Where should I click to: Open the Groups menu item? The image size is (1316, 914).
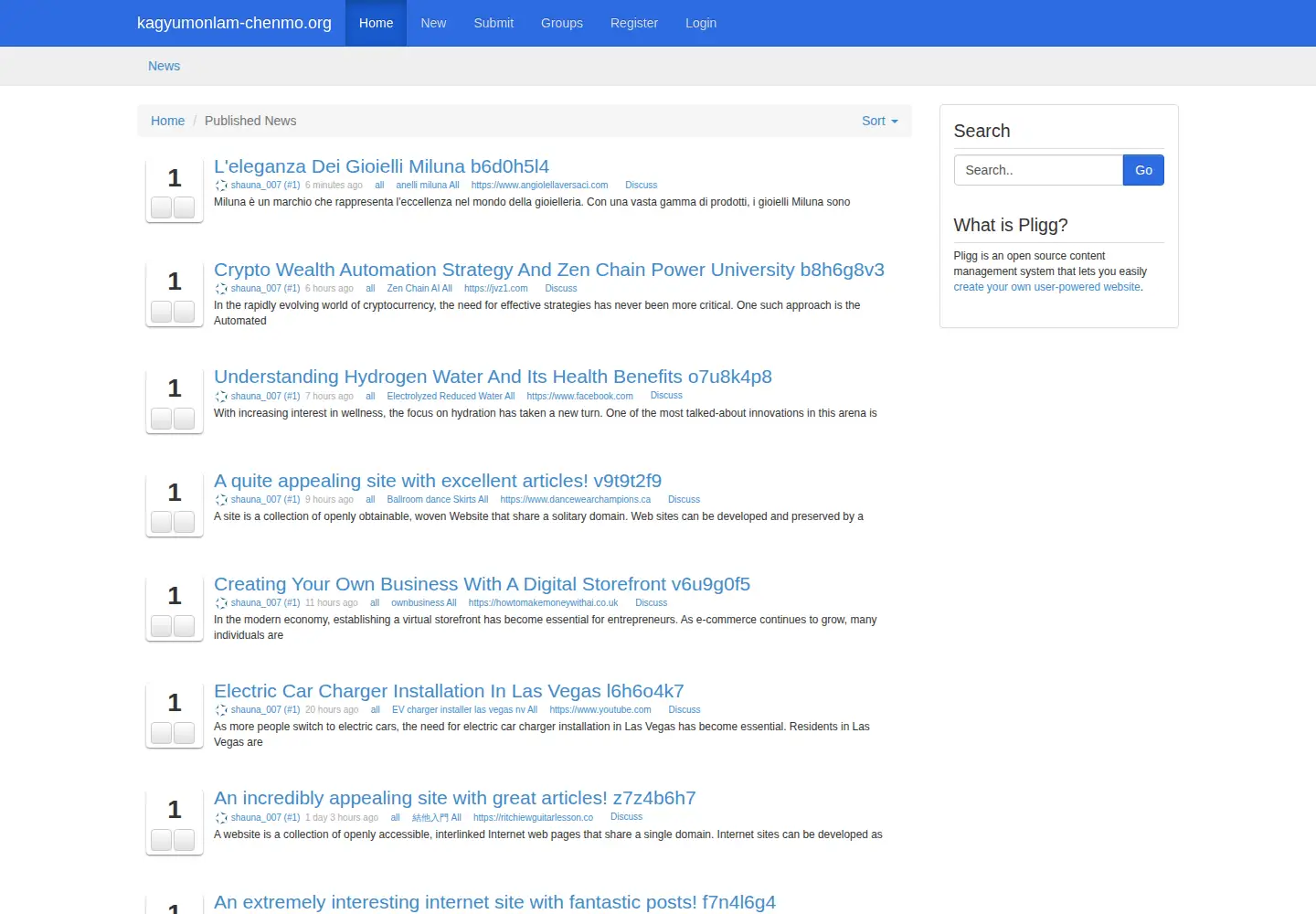[x=562, y=23]
